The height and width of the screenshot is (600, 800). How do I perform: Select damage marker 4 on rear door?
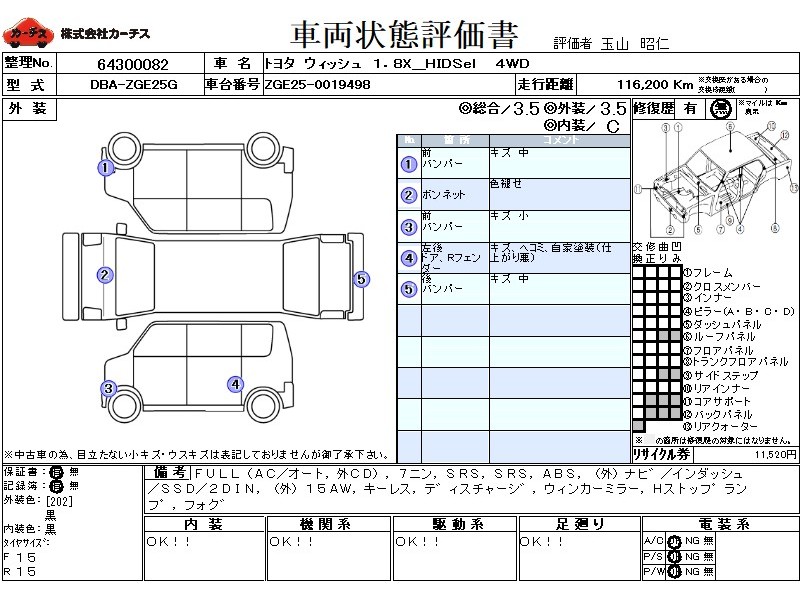coord(235,383)
